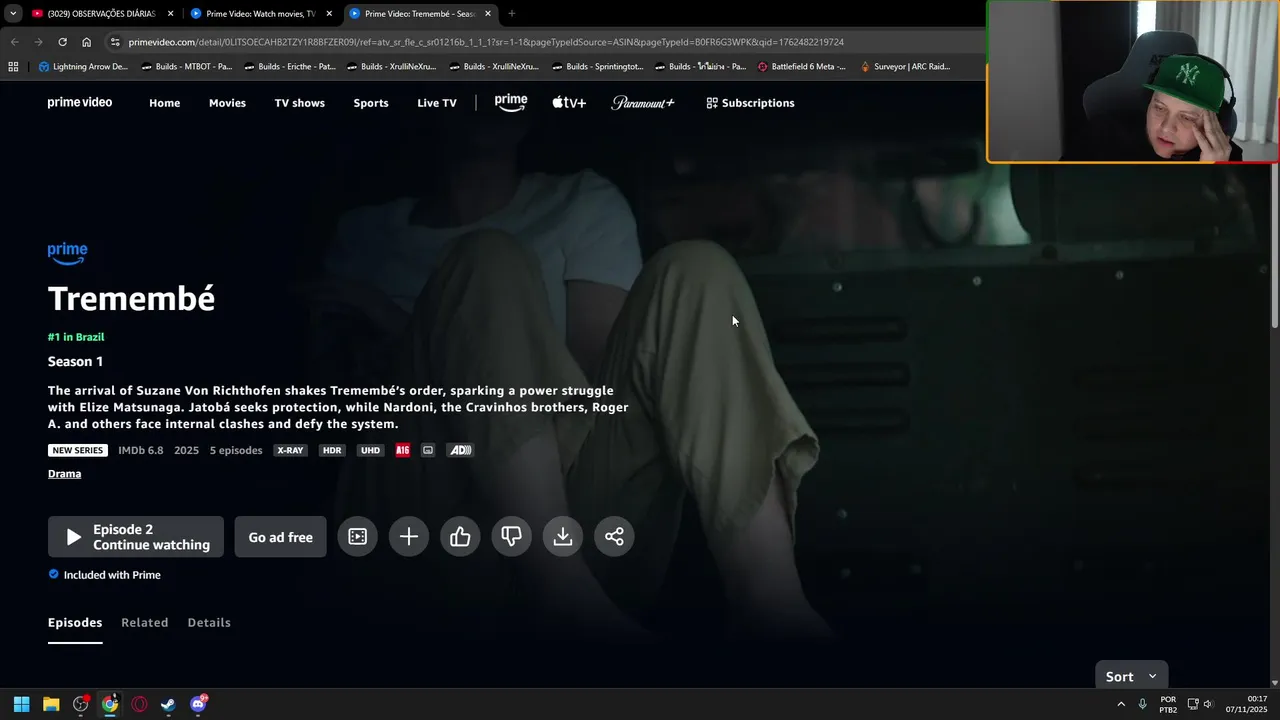Click the IMDb 6.8 rating text
Image resolution: width=1280 pixels, height=720 pixels.
click(141, 450)
